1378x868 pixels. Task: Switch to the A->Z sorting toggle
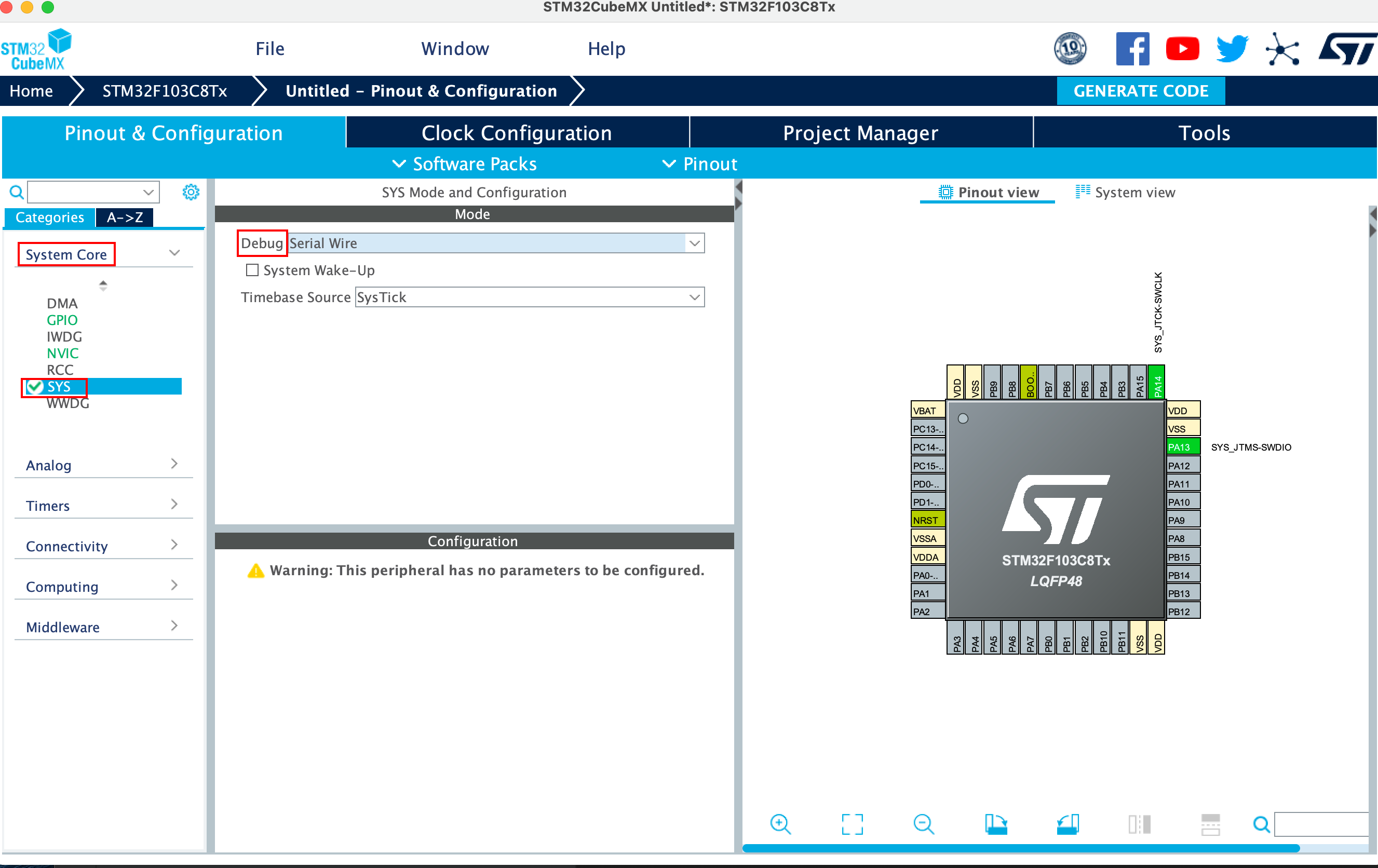click(x=125, y=218)
